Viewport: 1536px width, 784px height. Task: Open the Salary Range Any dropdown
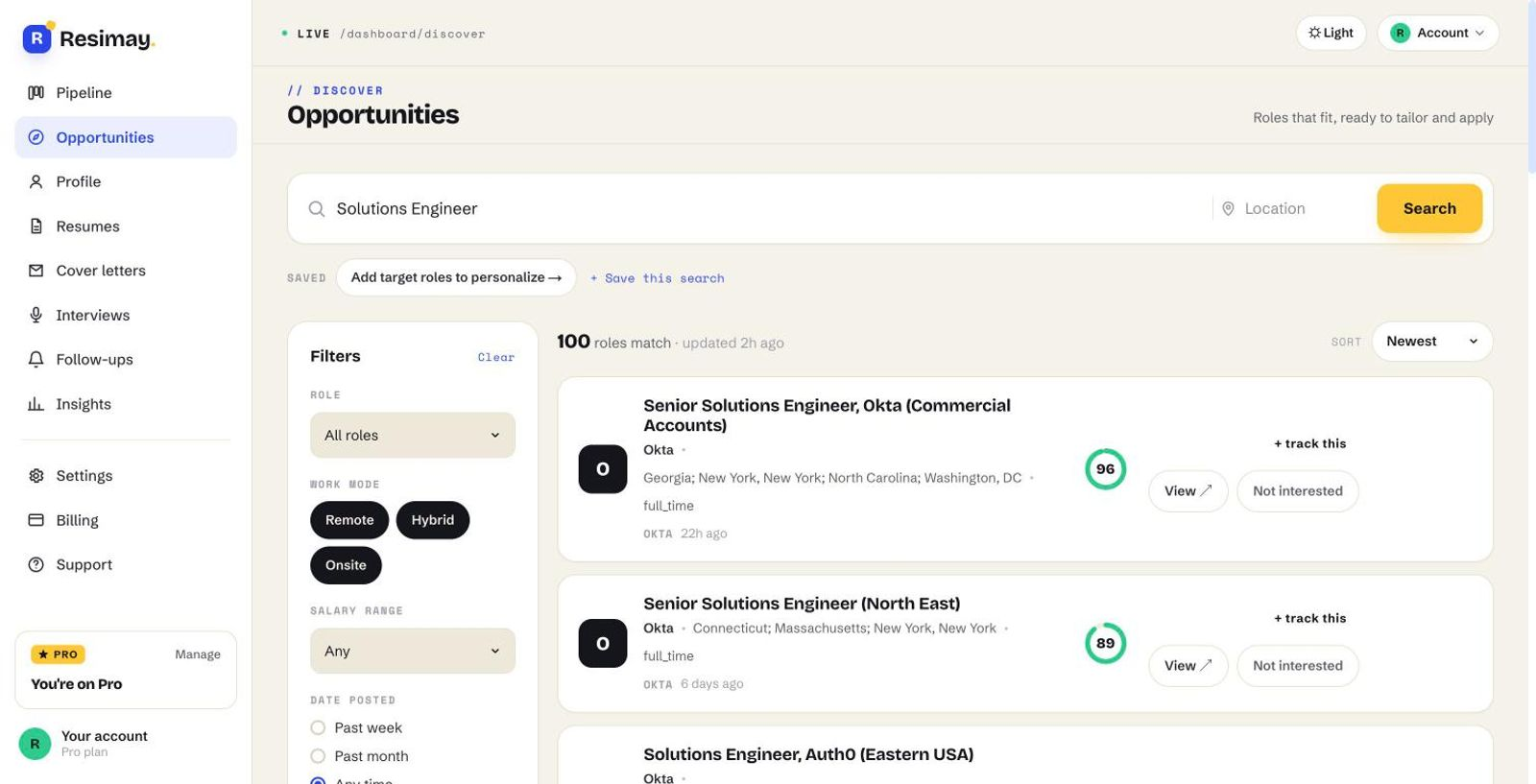tap(413, 651)
